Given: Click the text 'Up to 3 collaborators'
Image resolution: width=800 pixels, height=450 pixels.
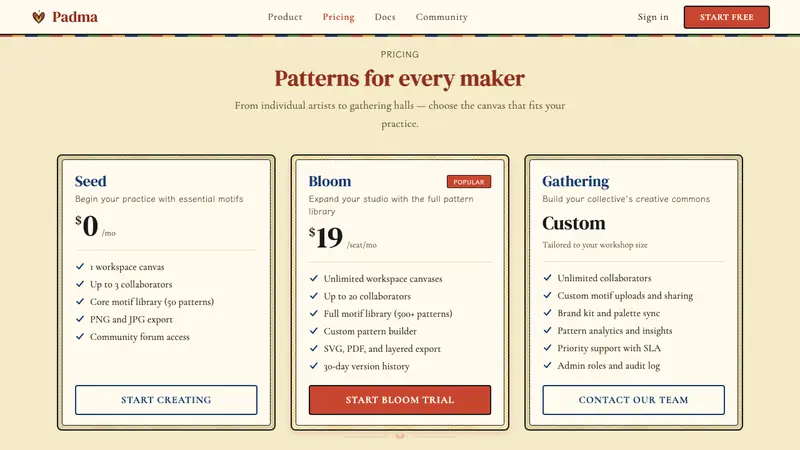Looking at the screenshot, I should 131,284.
